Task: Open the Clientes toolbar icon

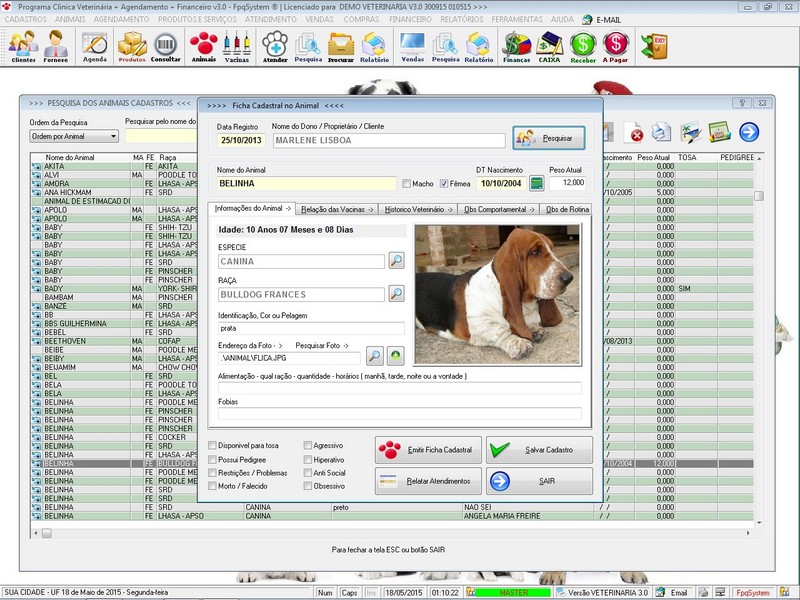Action: (x=23, y=45)
